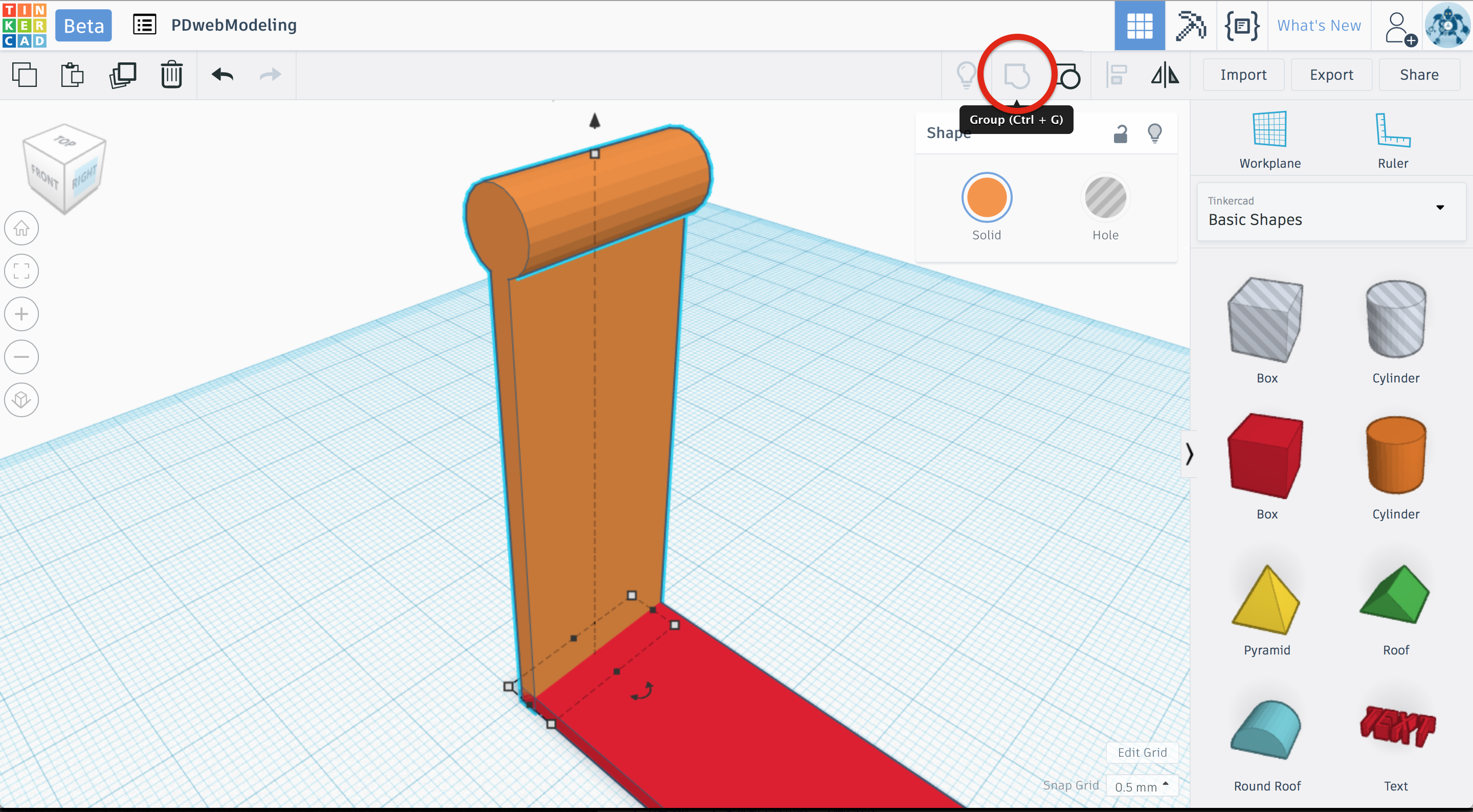
Task: Open the What's New link
Action: (1319, 26)
